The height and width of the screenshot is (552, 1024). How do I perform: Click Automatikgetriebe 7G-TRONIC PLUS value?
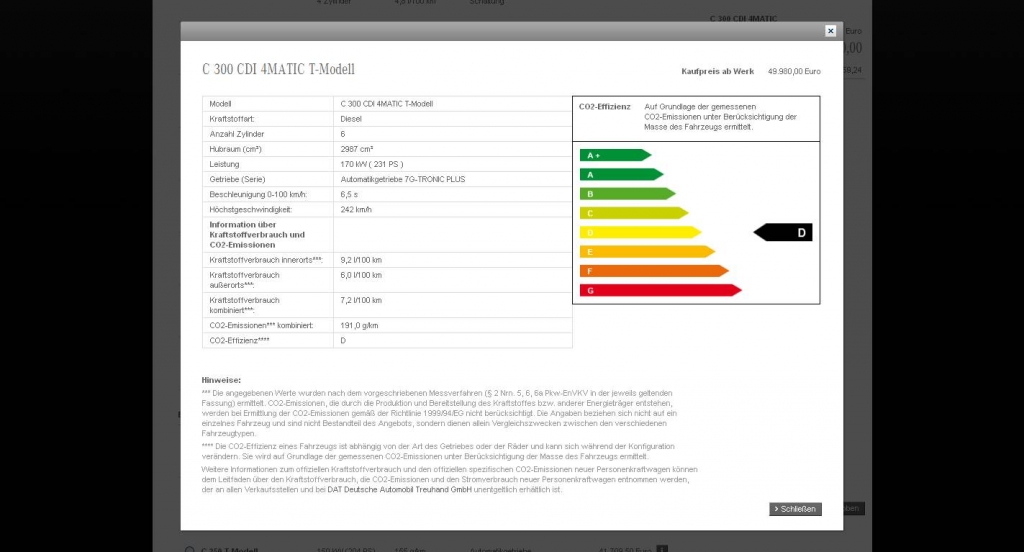coord(403,179)
